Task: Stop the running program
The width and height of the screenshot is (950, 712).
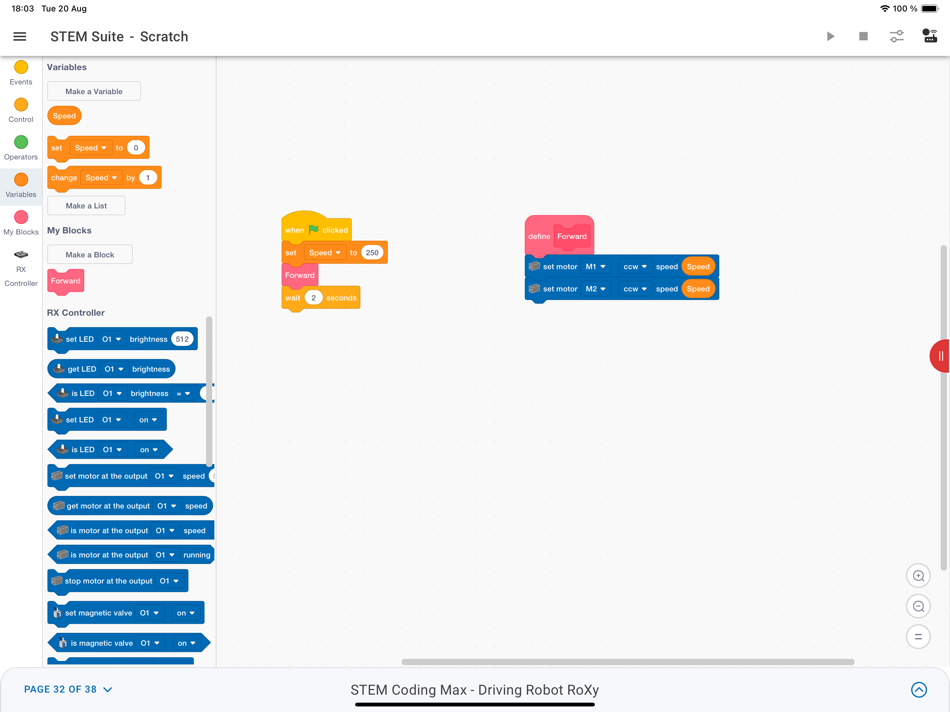Action: pyautogui.click(x=863, y=36)
